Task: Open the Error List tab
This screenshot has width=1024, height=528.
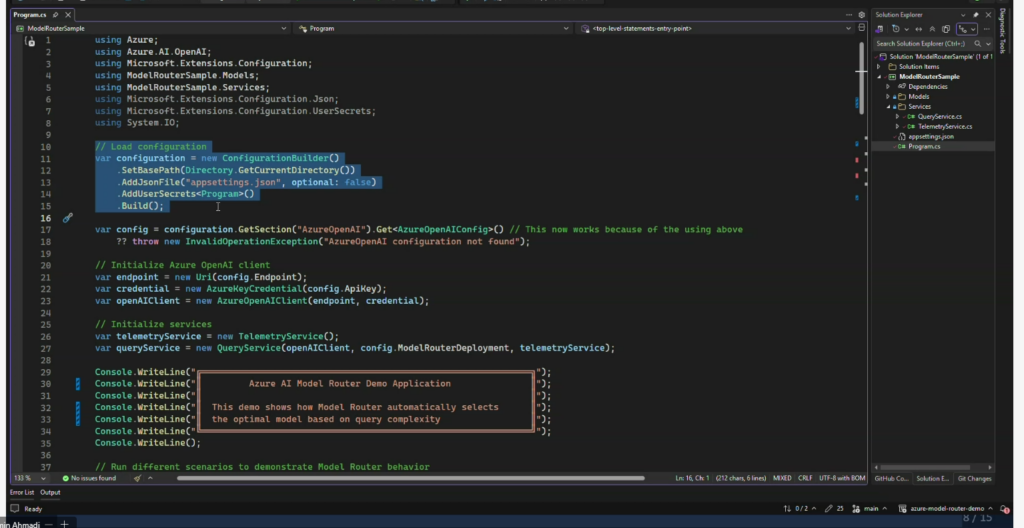Action: (x=21, y=492)
